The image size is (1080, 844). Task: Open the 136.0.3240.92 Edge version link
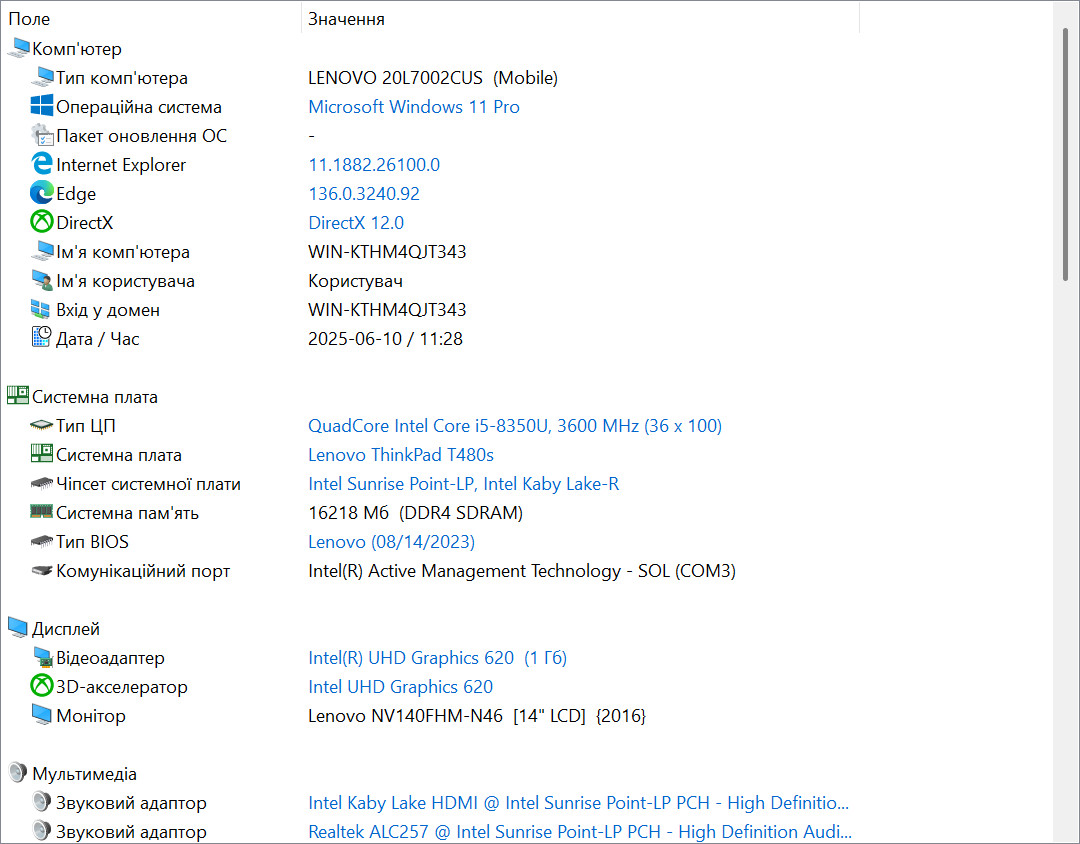point(364,194)
